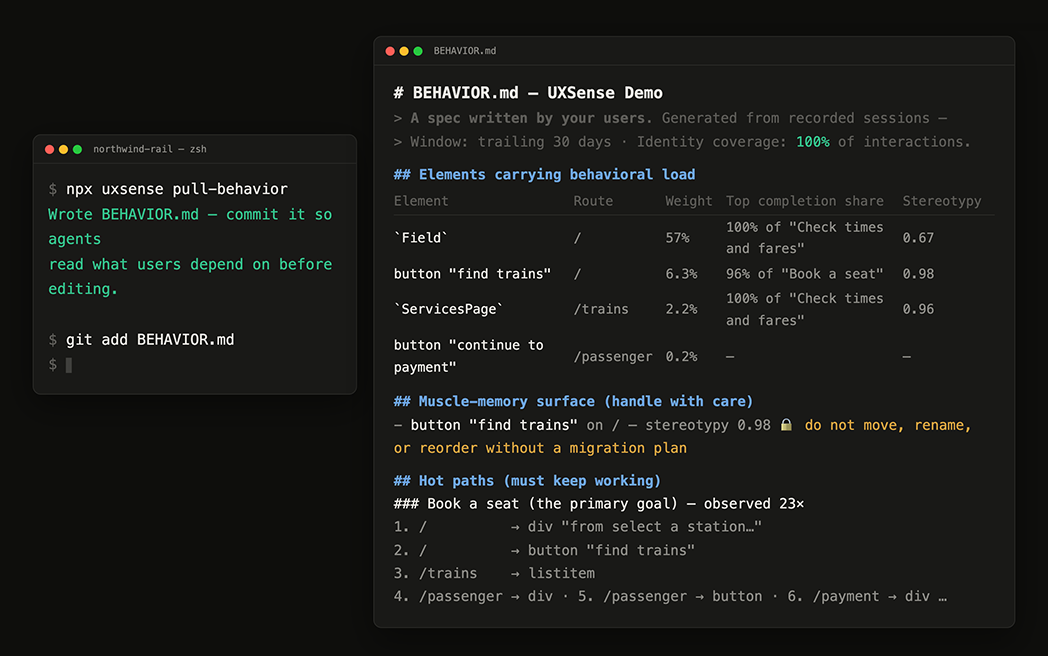Click '### Book a seat (the primary goal)' subheading
1048x656 pixels.
tap(535, 504)
